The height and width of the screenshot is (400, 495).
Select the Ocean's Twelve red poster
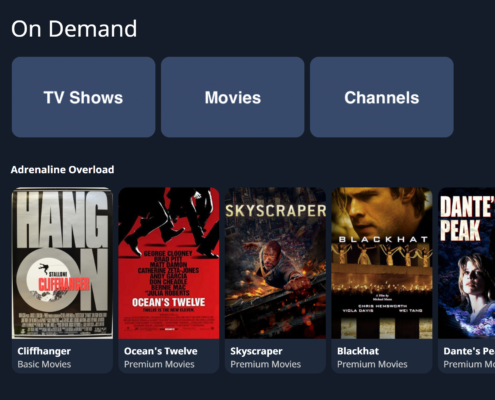169,263
